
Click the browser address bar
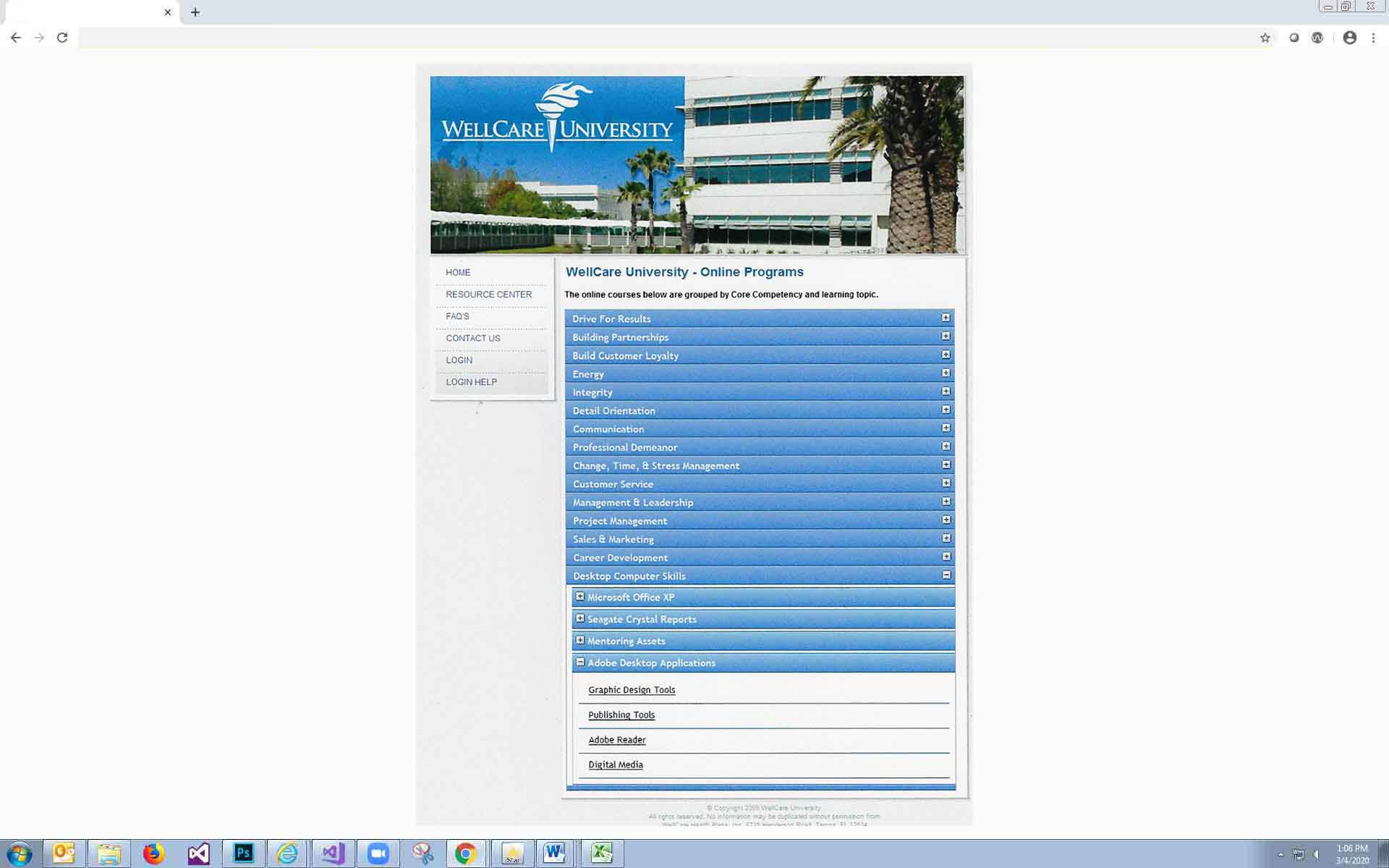651,38
